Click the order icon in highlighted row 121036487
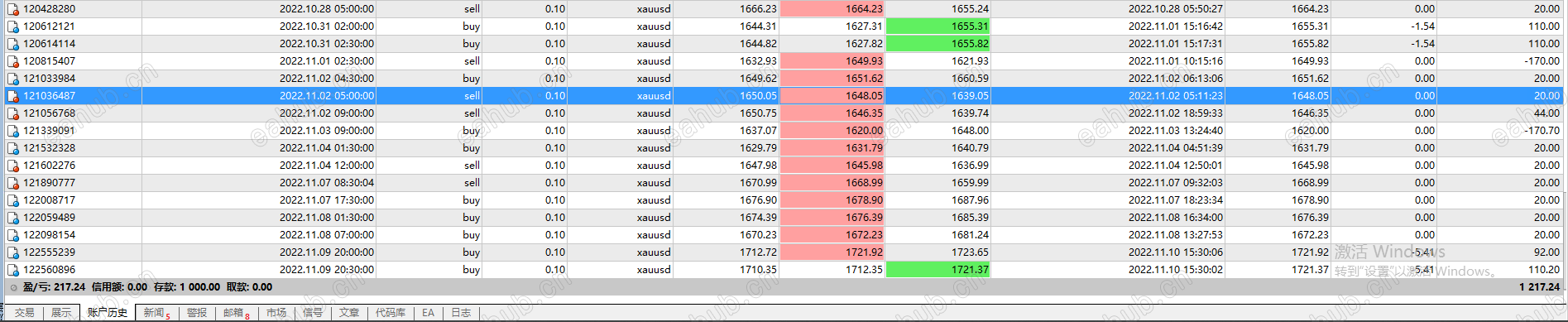 click(x=12, y=96)
